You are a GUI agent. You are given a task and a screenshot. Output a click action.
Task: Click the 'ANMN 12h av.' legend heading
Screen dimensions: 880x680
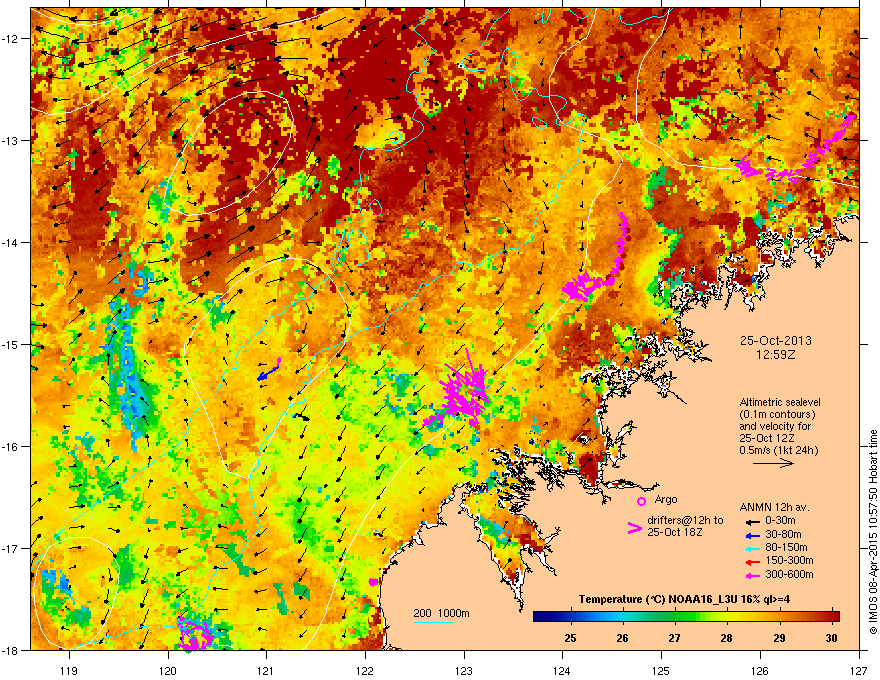point(774,508)
